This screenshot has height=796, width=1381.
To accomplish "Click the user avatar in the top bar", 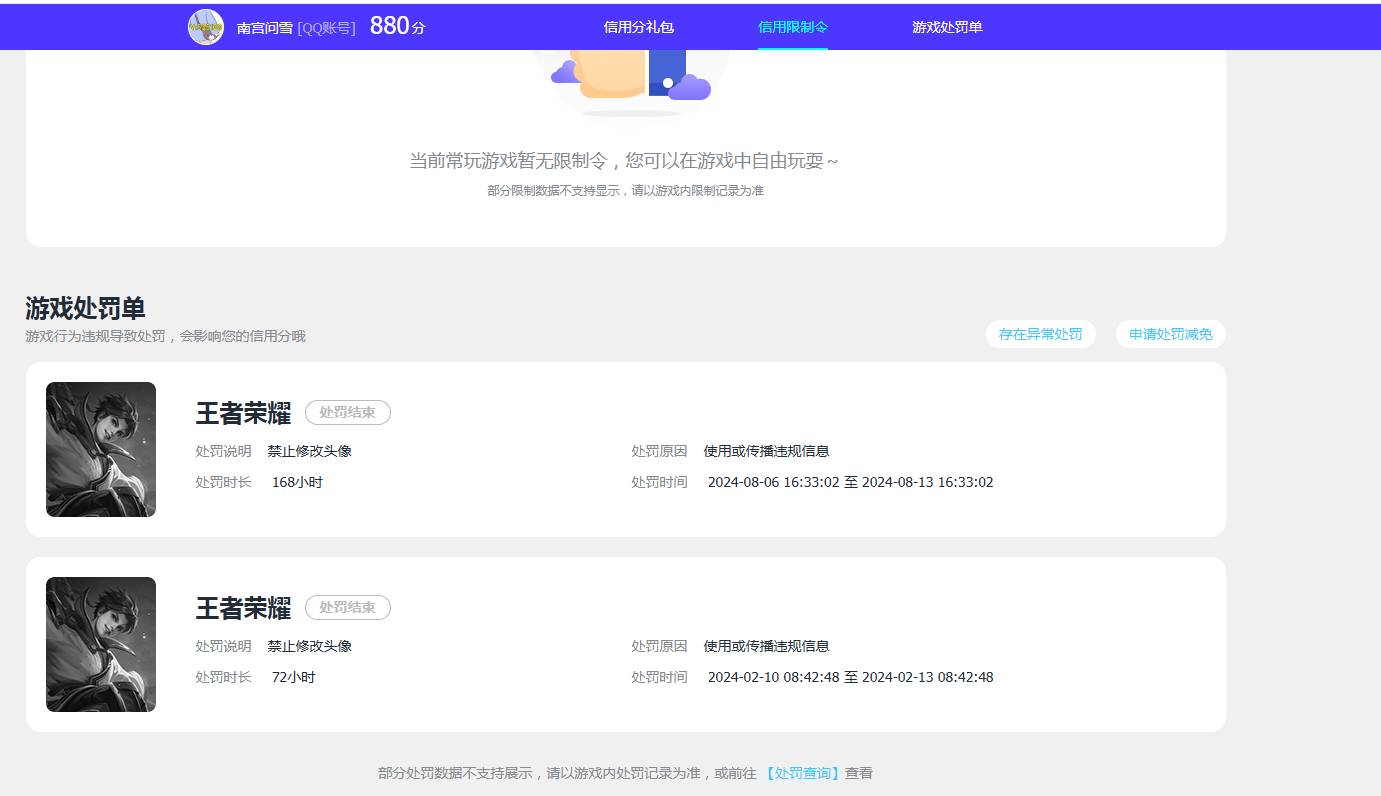I will [205, 26].
